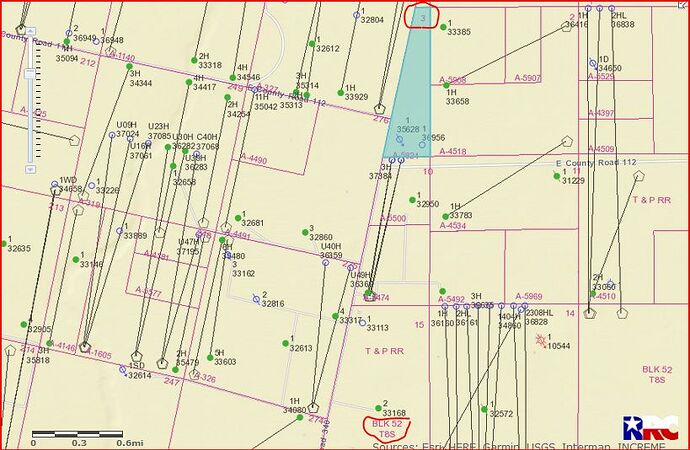This screenshot has height=450, width=690.
Task: Click the map scale bar
Action: click(77, 435)
